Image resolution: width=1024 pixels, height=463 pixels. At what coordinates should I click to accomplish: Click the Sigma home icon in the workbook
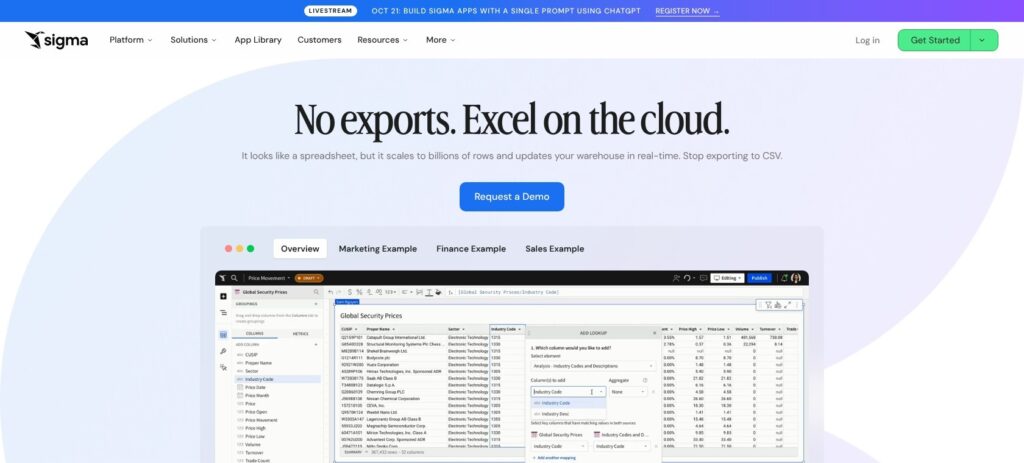coord(222,278)
